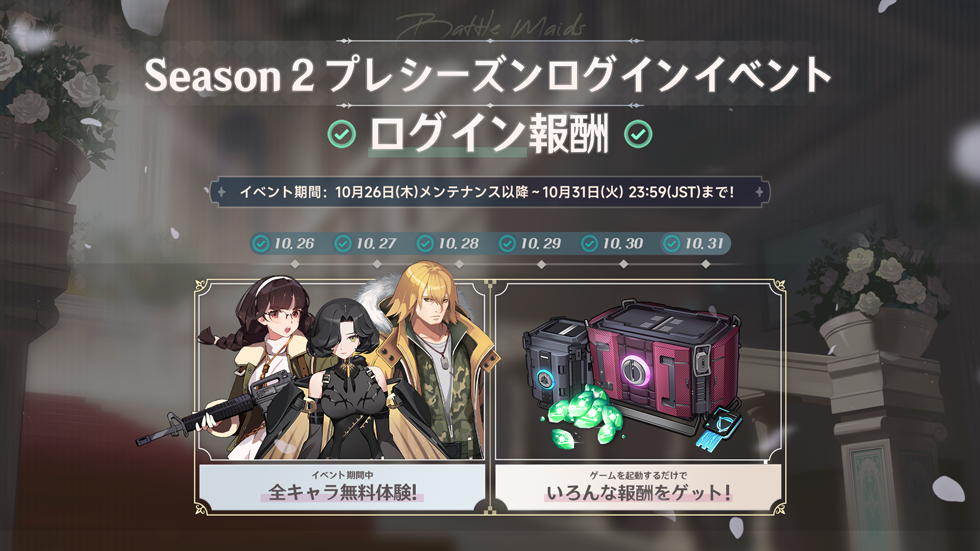Click the dark grey crate with blue light
This screenshot has height=551, width=980.
point(555,364)
